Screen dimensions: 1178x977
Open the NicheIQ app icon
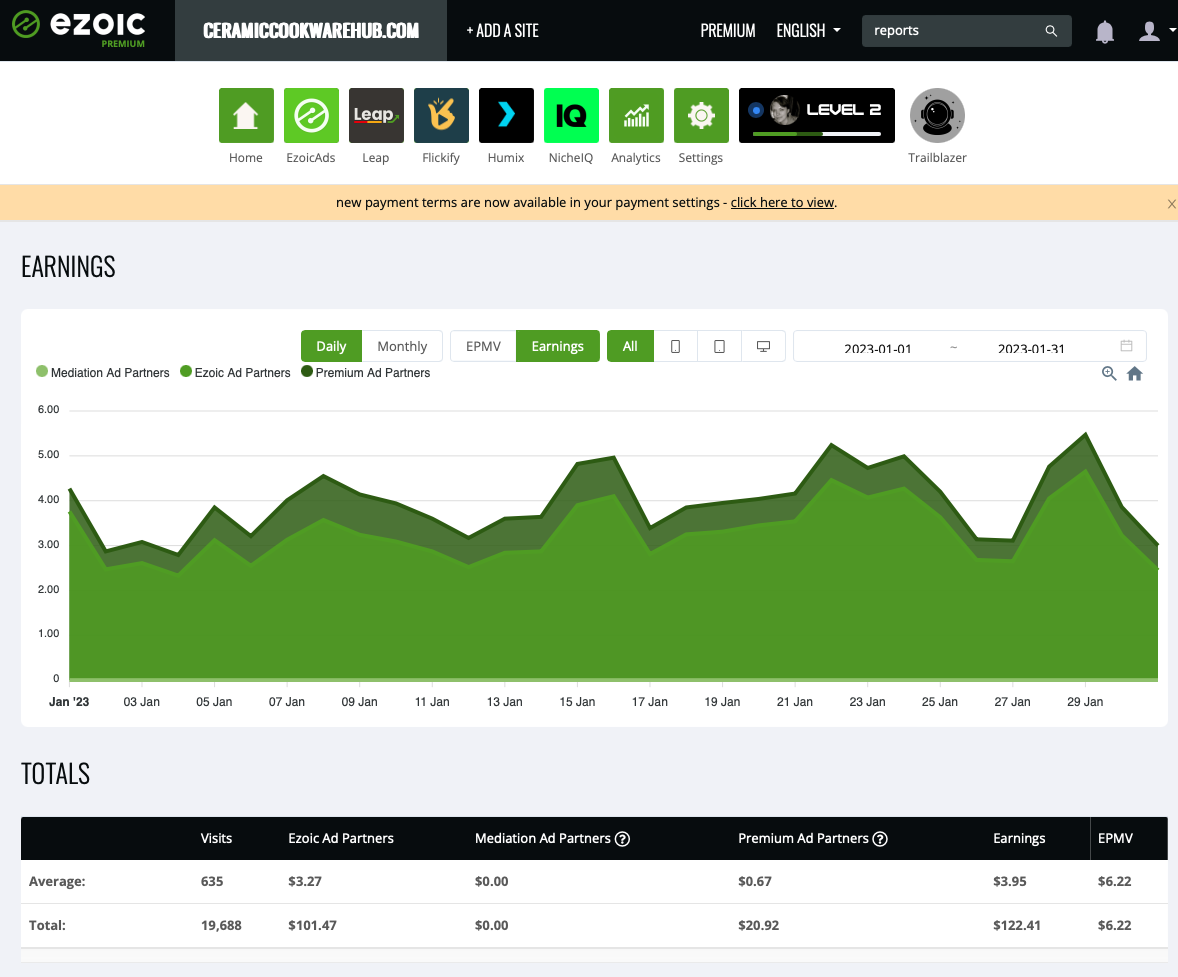(571, 115)
